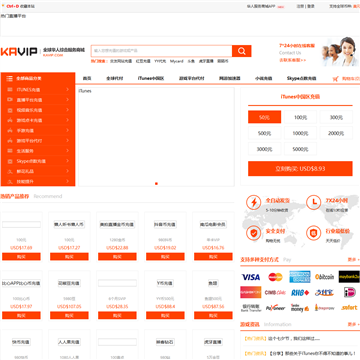Click the red carousel indicator dot
This screenshot has height=360, width=360.
coord(156,183)
